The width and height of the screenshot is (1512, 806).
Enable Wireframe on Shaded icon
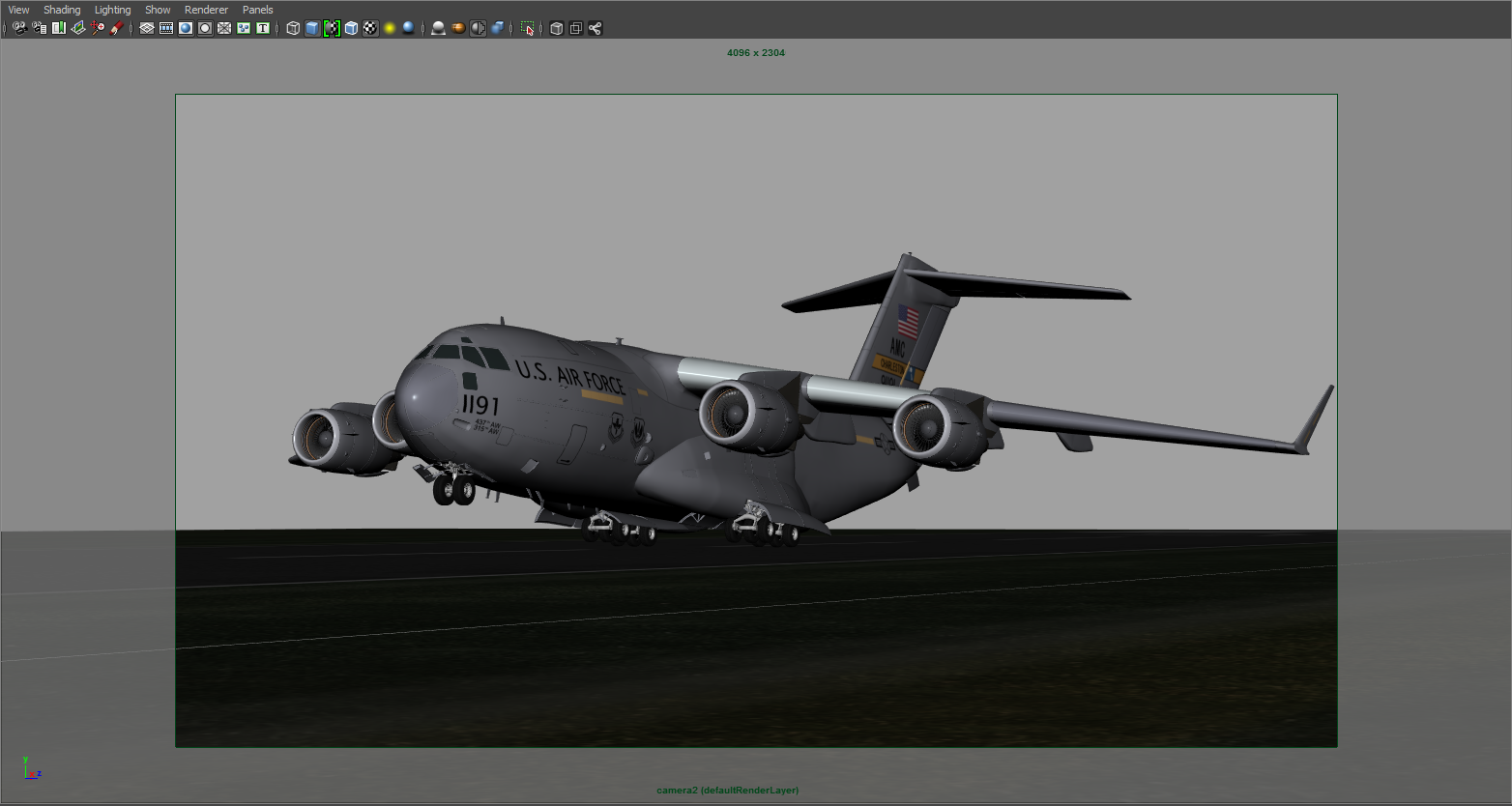click(351, 28)
